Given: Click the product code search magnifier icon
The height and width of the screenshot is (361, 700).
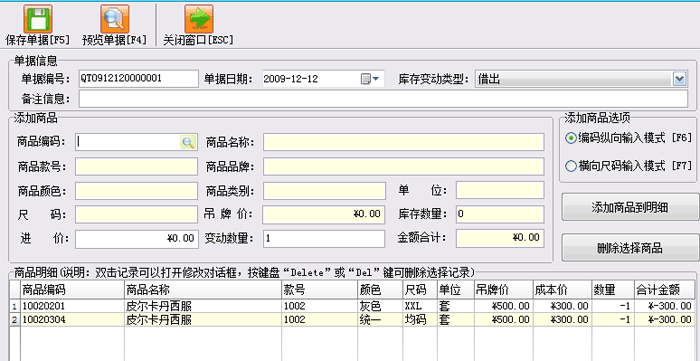Looking at the screenshot, I should click(188, 142).
